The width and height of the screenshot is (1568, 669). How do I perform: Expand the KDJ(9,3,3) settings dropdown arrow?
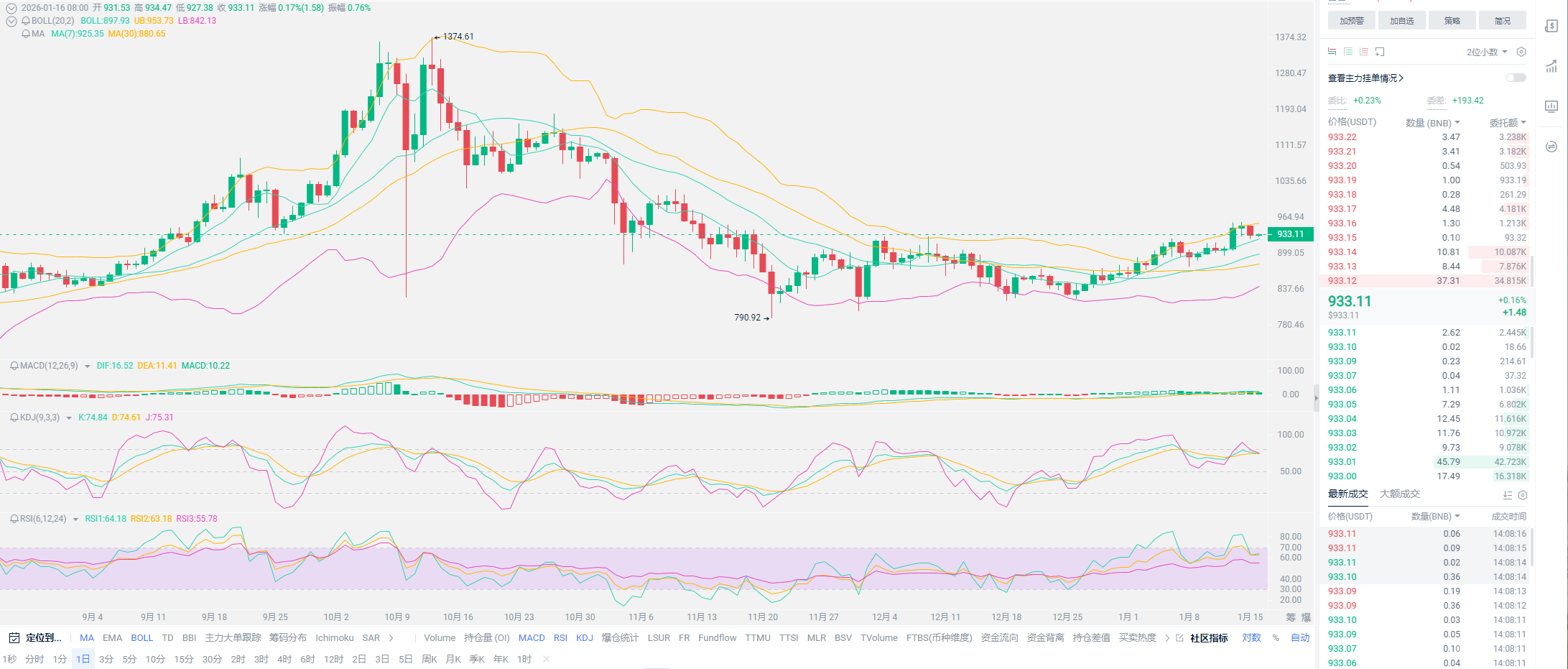69,417
